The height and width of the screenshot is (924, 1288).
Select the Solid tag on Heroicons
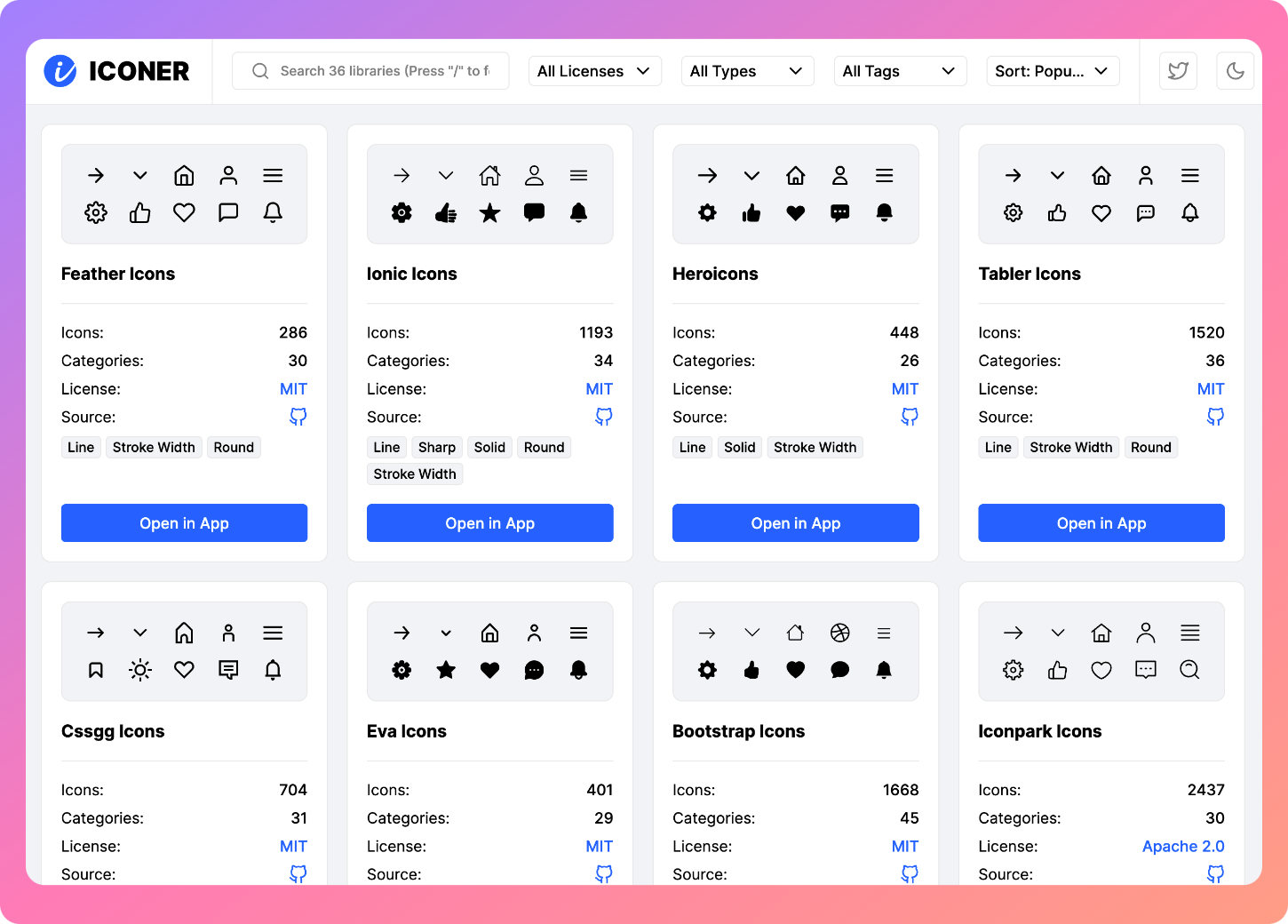point(740,447)
